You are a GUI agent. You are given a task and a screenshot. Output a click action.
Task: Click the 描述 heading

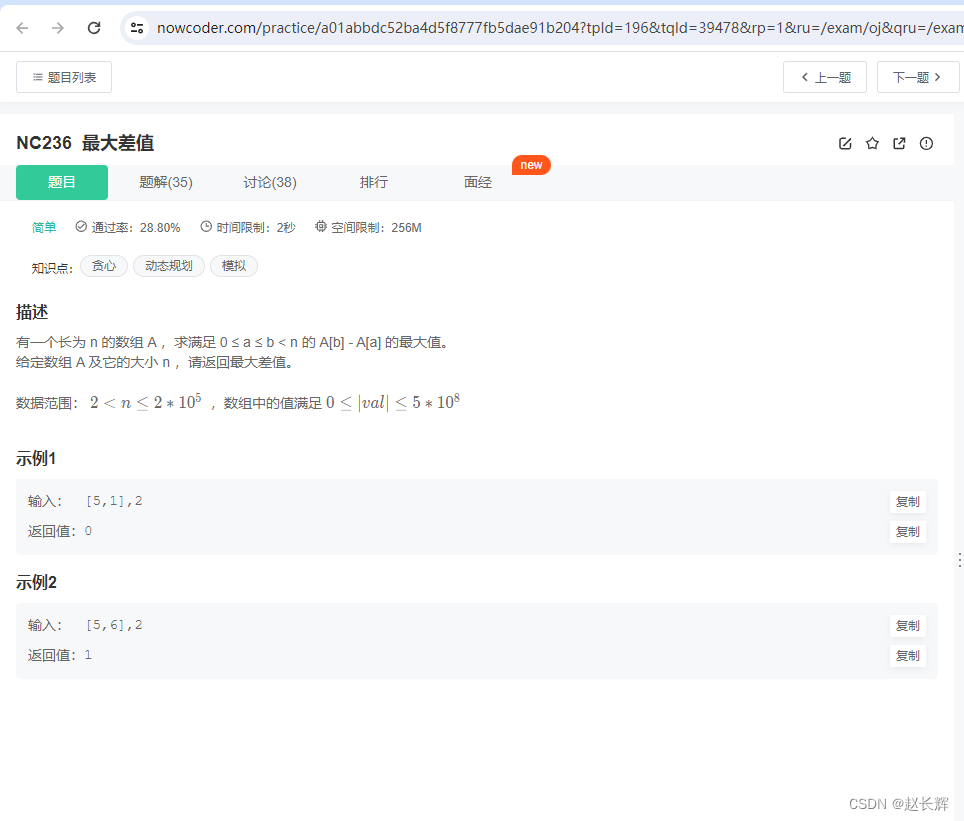point(32,312)
